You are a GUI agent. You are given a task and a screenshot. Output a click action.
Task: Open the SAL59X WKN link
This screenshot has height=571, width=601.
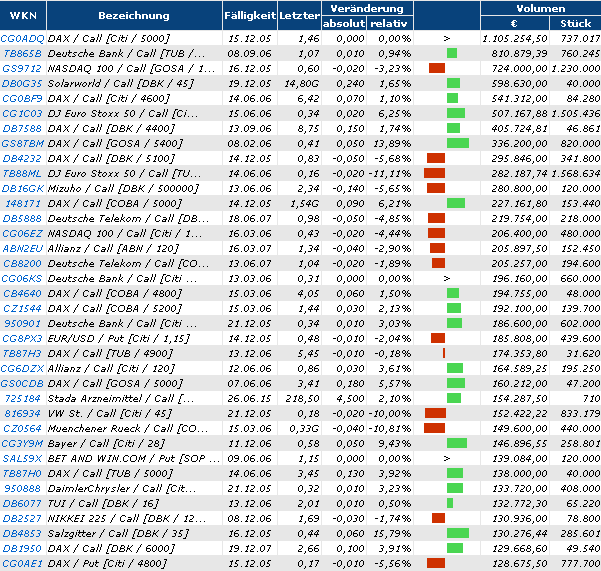tap(22, 459)
